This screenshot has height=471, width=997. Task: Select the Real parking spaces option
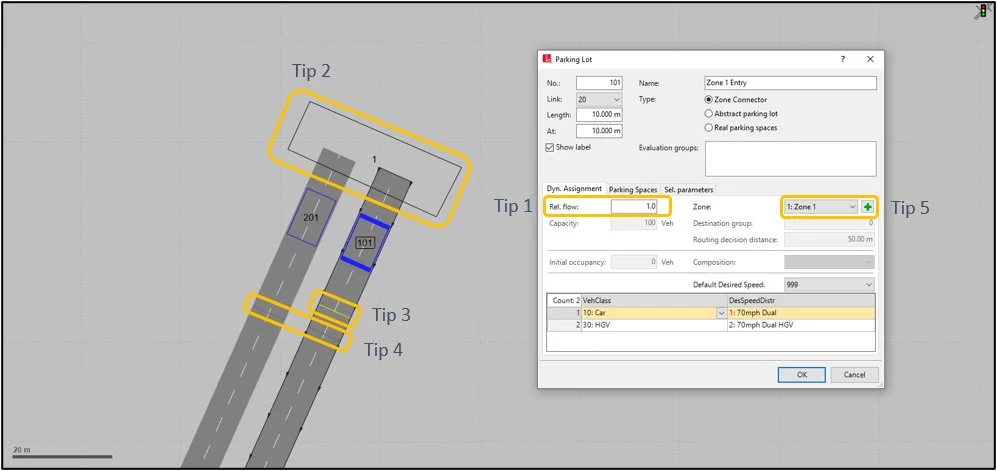708,128
